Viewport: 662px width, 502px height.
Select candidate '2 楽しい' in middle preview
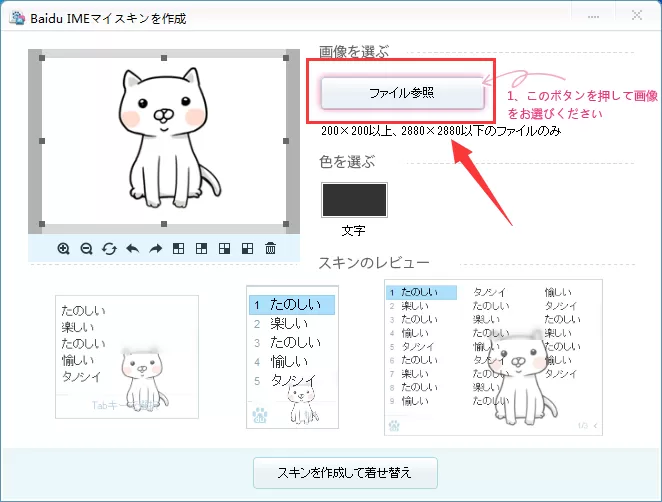tap(292, 324)
